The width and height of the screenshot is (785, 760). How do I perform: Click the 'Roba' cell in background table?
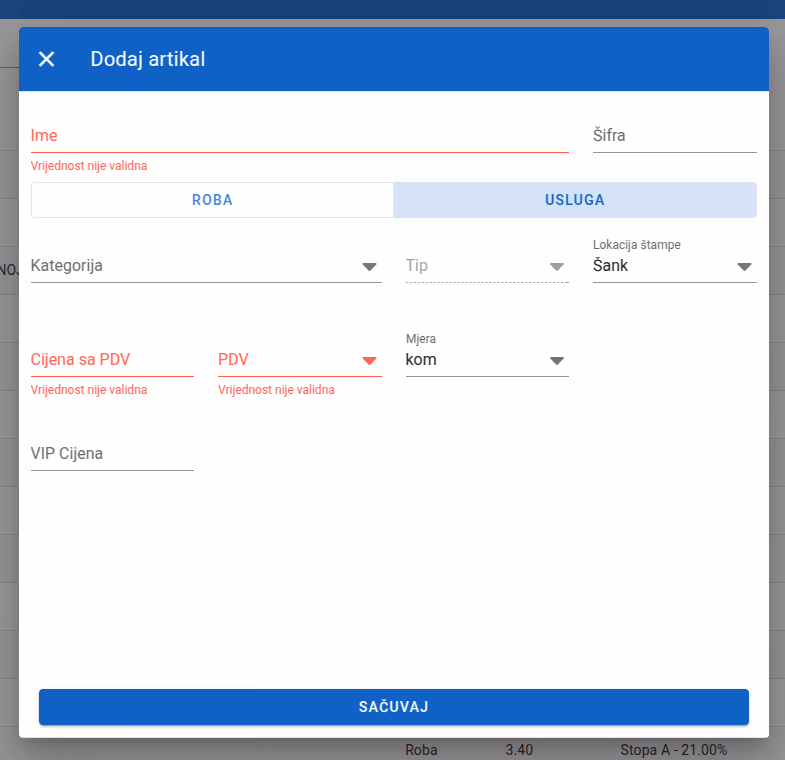(421, 749)
